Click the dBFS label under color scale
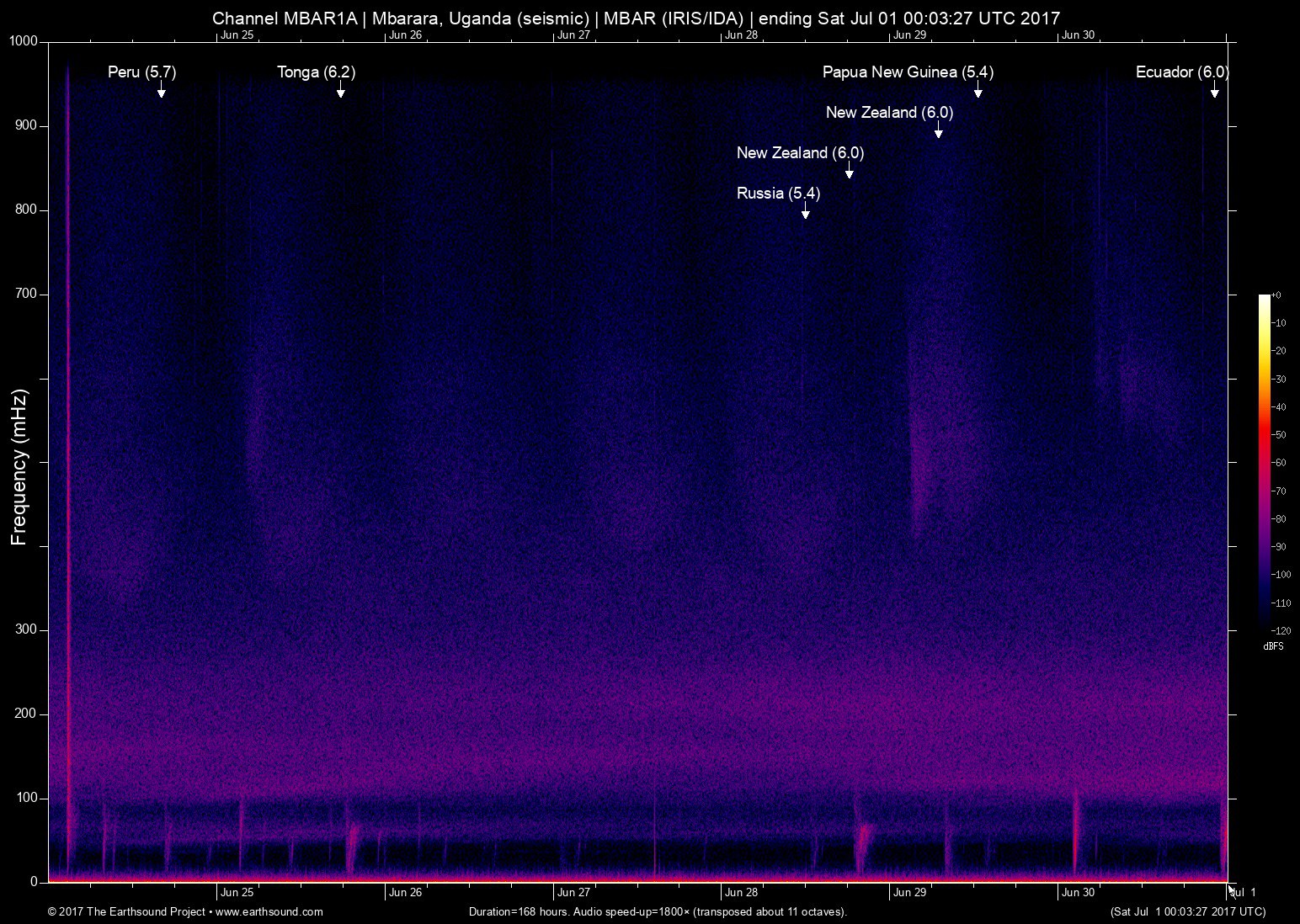 pyautogui.click(x=1273, y=646)
